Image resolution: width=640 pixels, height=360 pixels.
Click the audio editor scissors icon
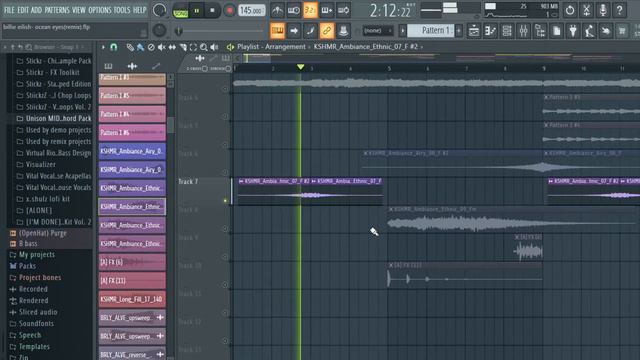(587, 10)
